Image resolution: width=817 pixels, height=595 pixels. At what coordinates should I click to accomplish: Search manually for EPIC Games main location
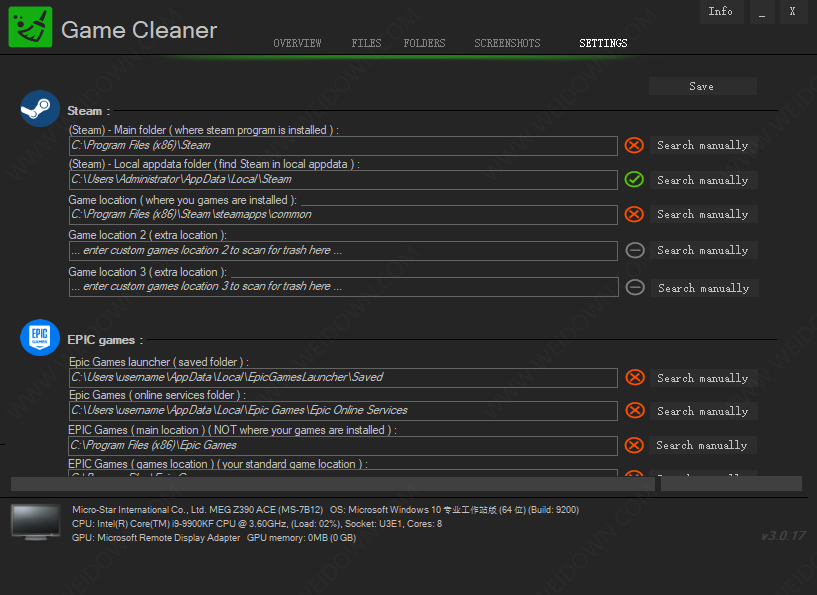702,445
